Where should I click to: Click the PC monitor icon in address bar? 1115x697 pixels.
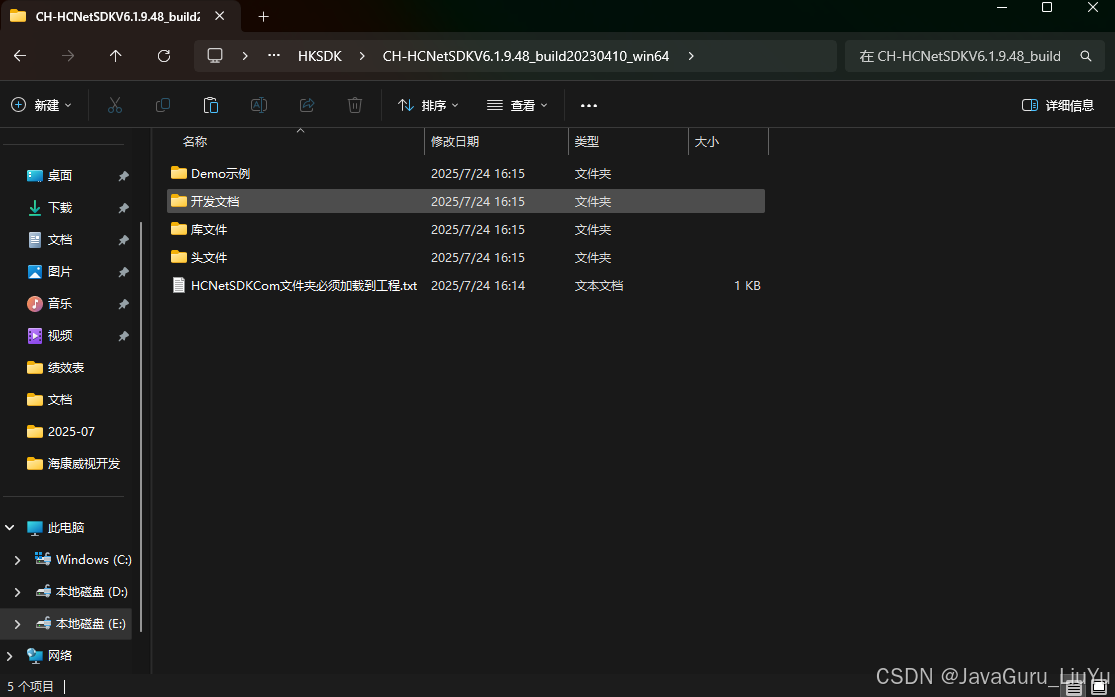215,55
